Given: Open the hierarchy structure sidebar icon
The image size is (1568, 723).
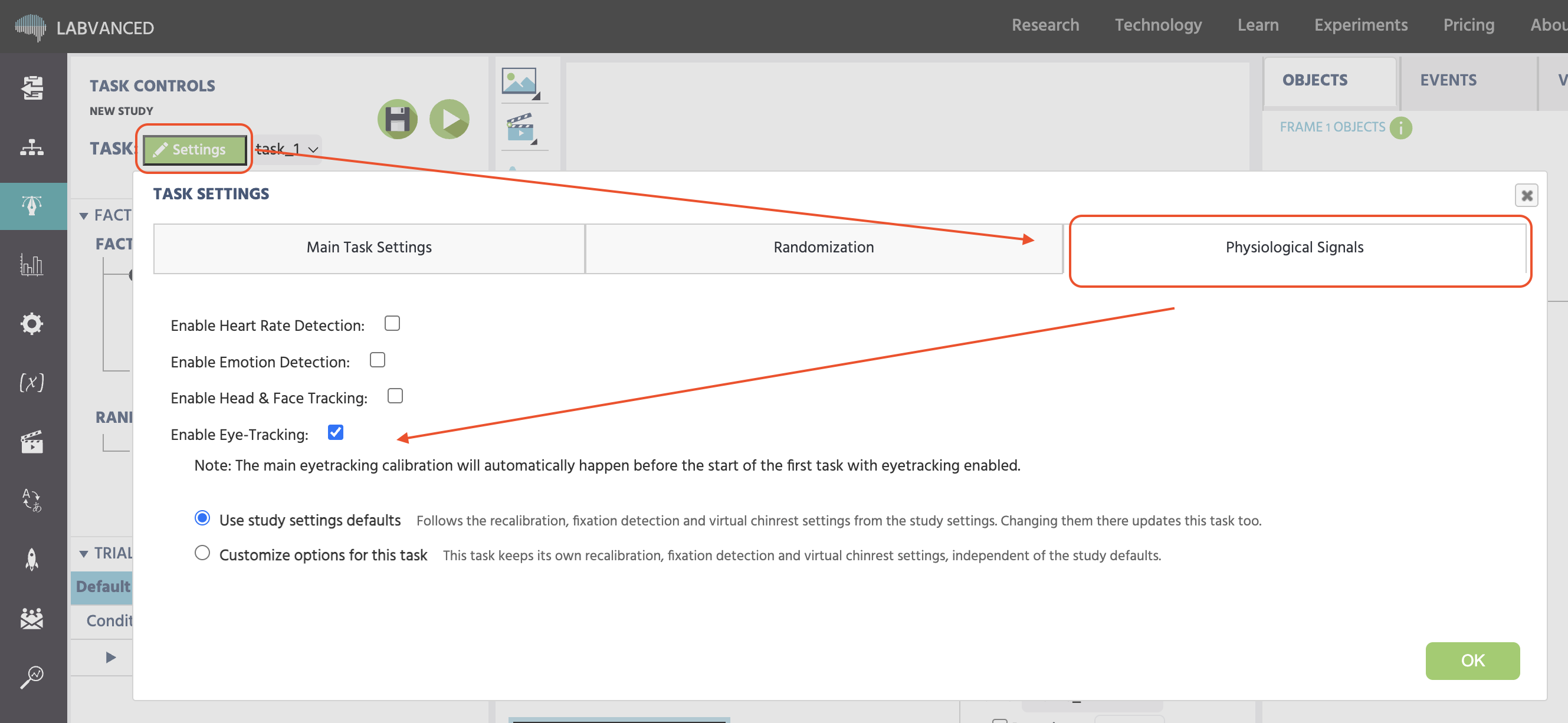Looking at the screenshot, I should [32, 147].
